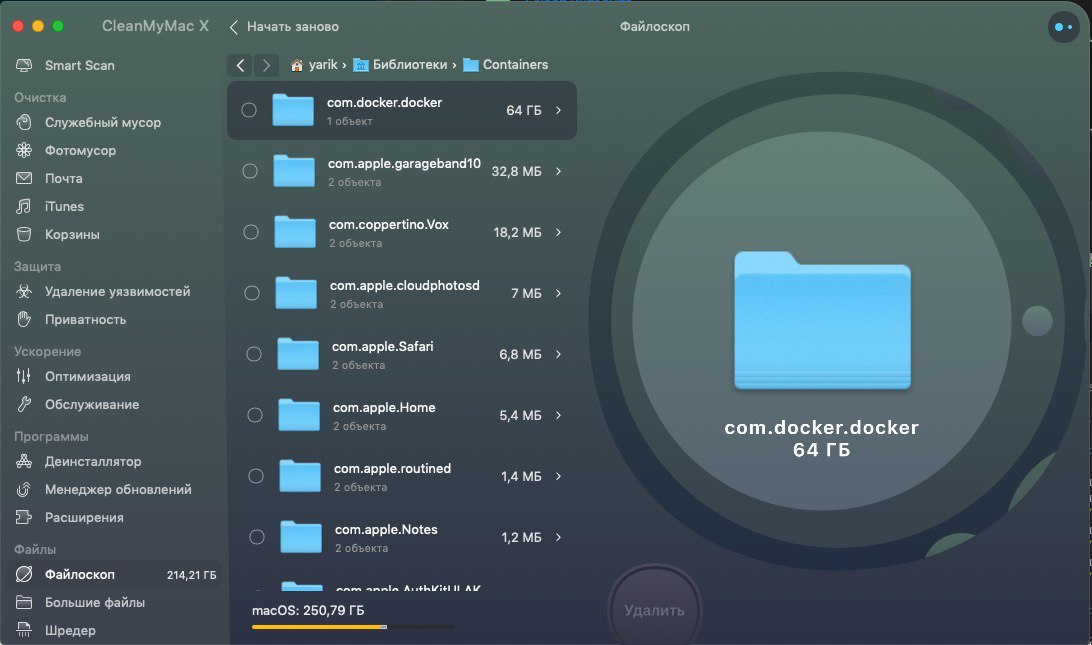This screenshot has width=1092, height=645.
Task: Open the Служебный мусор section
Action: pyautogui.click(x=103, y=123)
